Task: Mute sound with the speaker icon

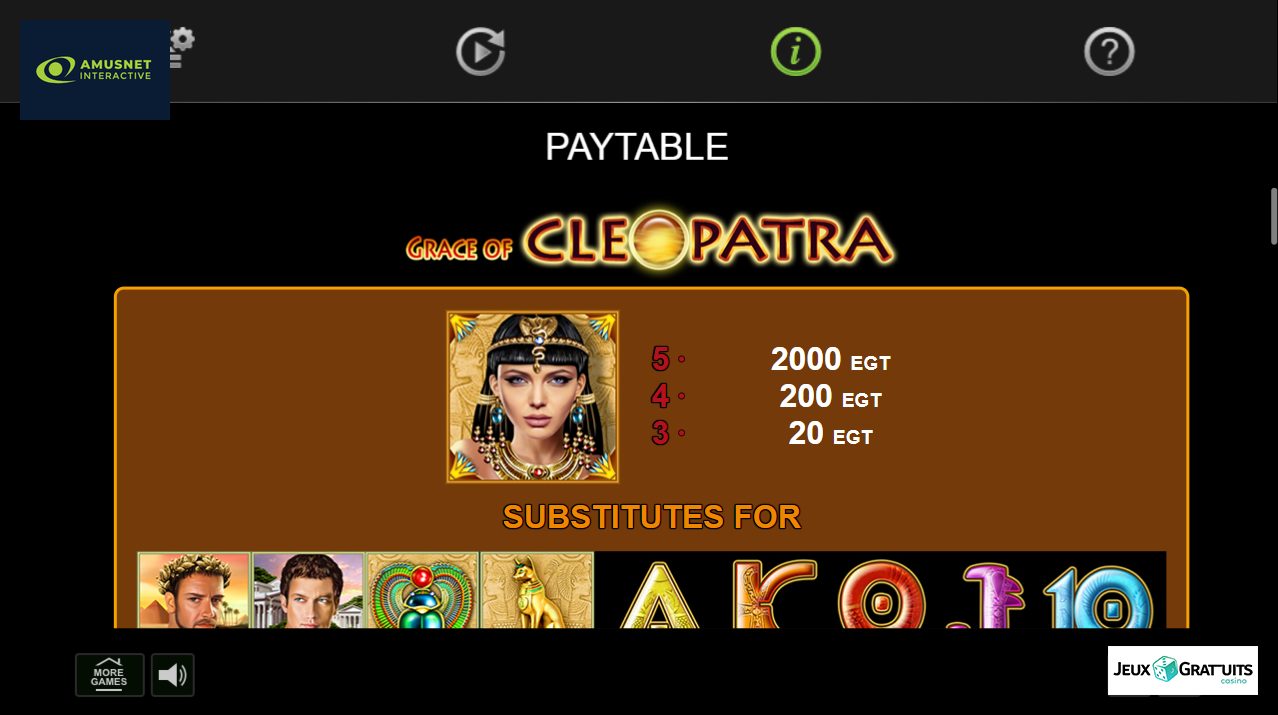Action: click(x=173, y=675)
